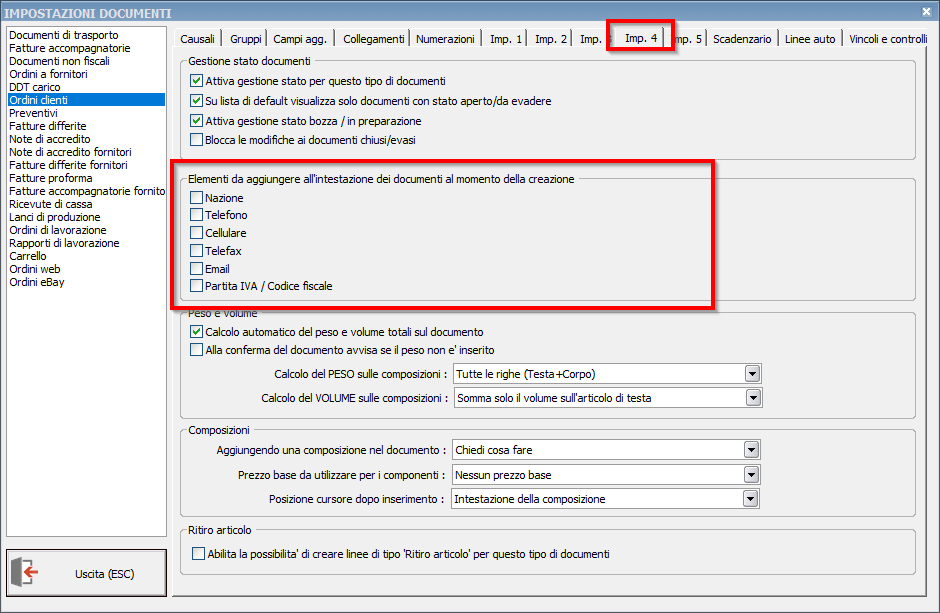Select 'Ricevute di cassa' in the list
The width and height of the screenshot is (940, 613).
click(x=86, y=204)
